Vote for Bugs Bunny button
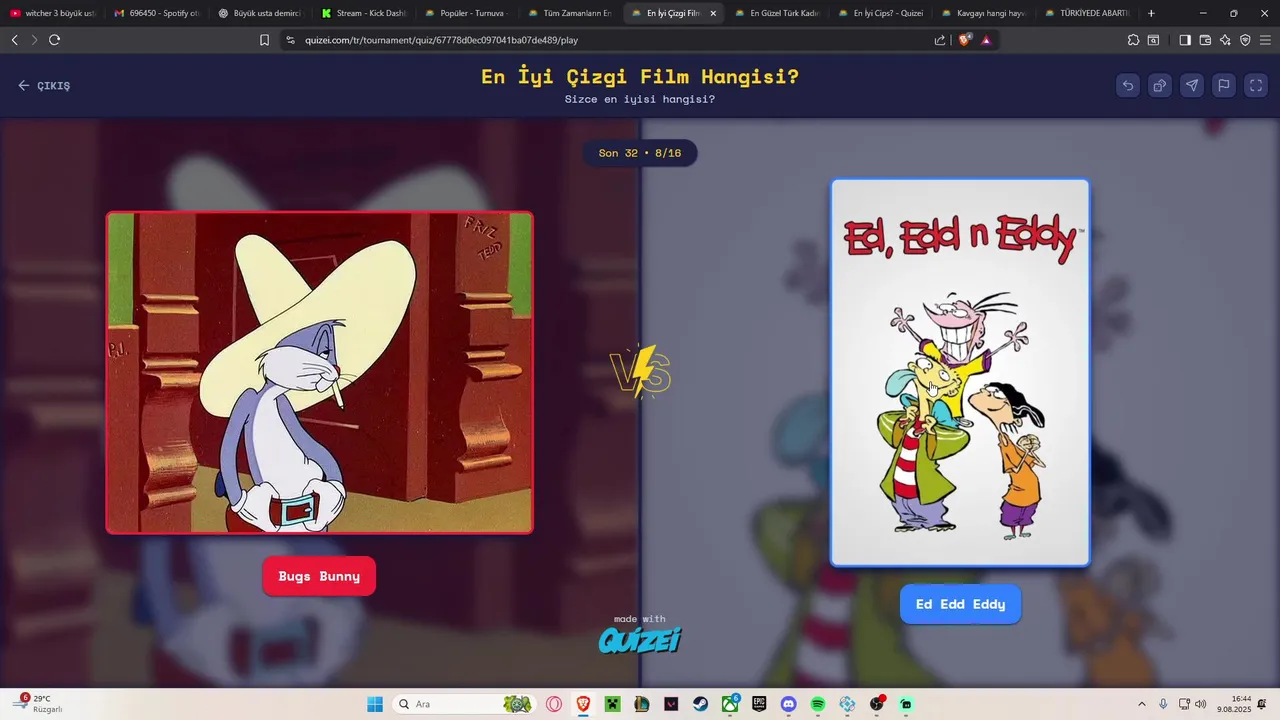1280x720 pixels. [319, 576]
